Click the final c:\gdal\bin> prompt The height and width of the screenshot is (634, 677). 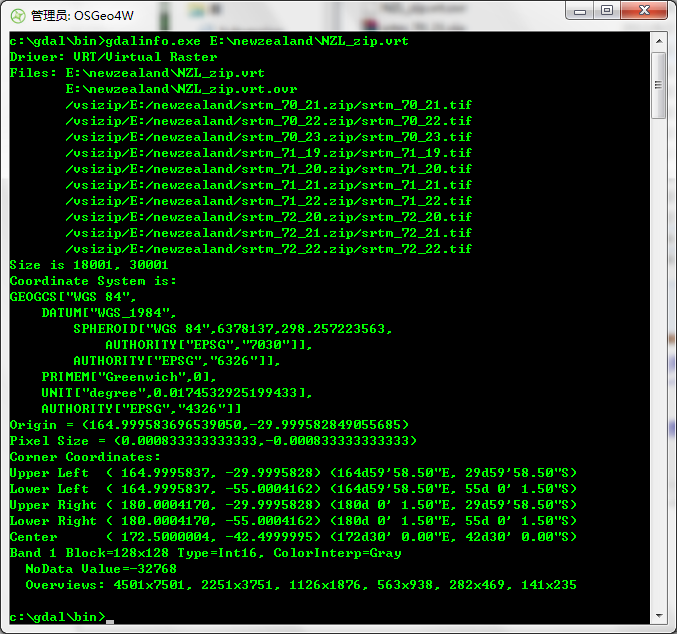[x=57, y=617]
